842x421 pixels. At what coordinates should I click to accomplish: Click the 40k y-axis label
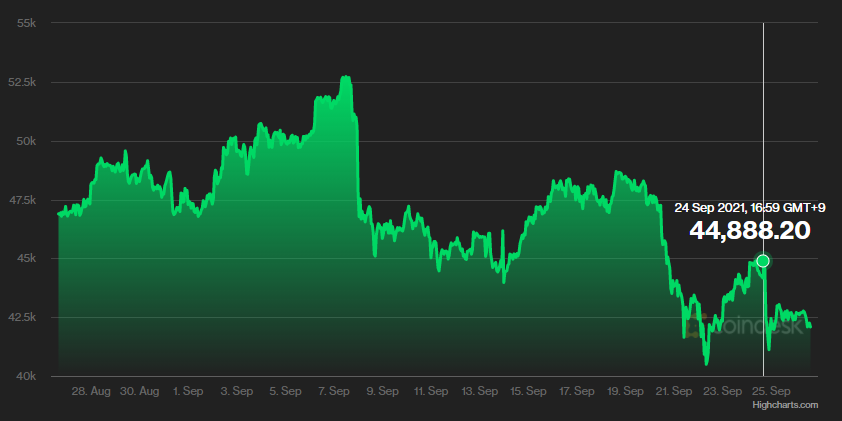27,376
